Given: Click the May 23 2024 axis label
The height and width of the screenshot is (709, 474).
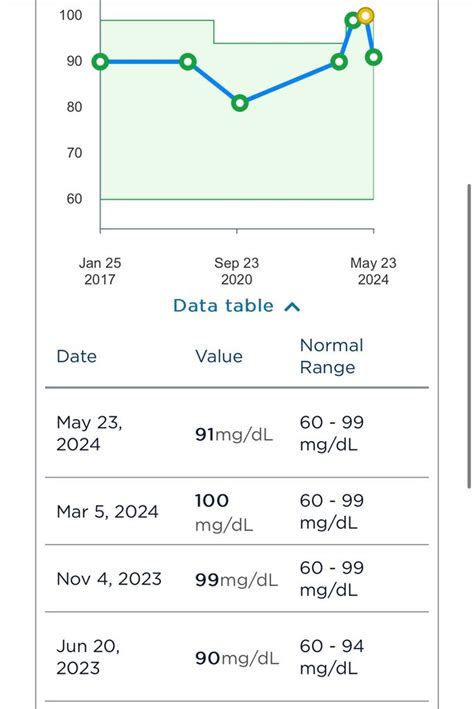Looking at the screenshot, I should (373, 271).
